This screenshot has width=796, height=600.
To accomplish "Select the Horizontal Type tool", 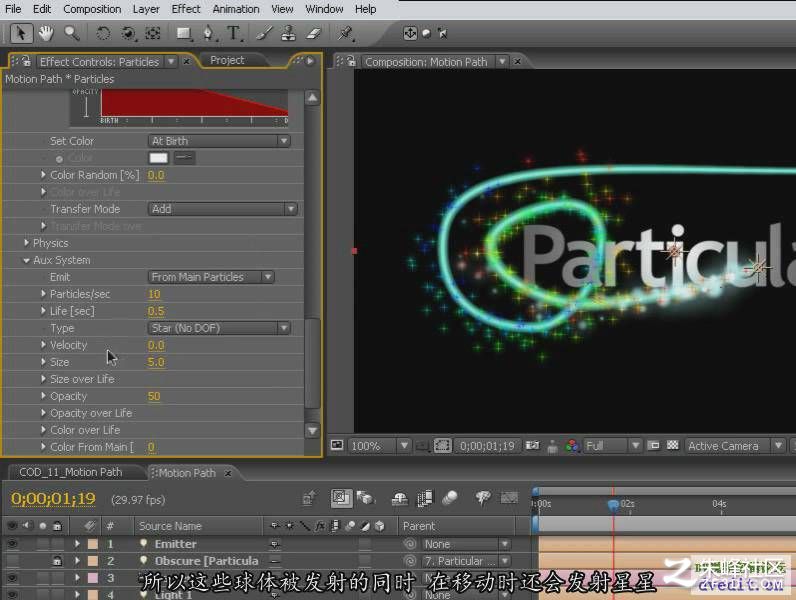I will [234, 34].
